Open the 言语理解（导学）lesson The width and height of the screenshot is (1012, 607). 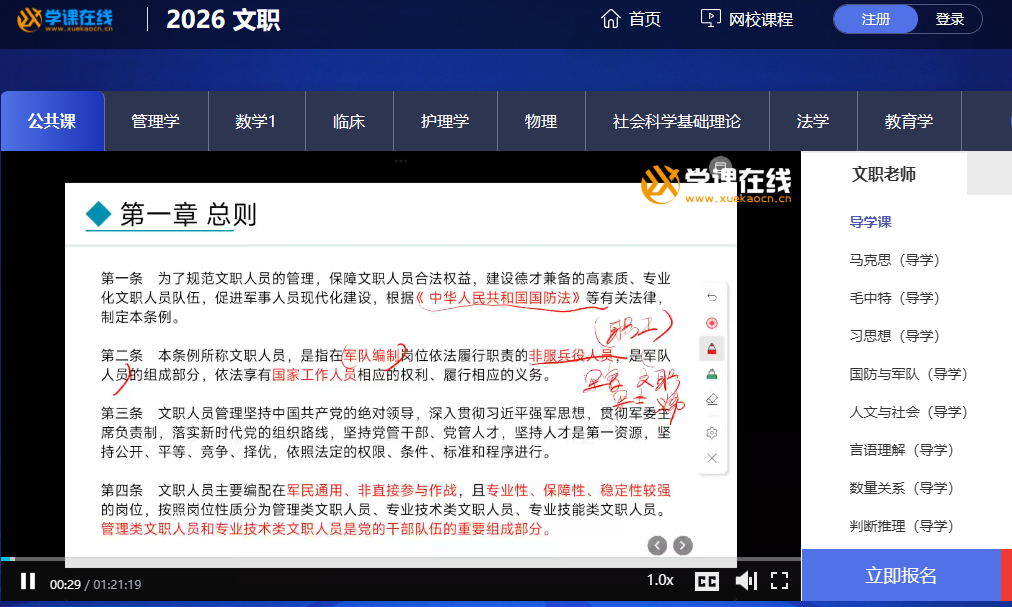pyautogui.click(x=902, y=450)
